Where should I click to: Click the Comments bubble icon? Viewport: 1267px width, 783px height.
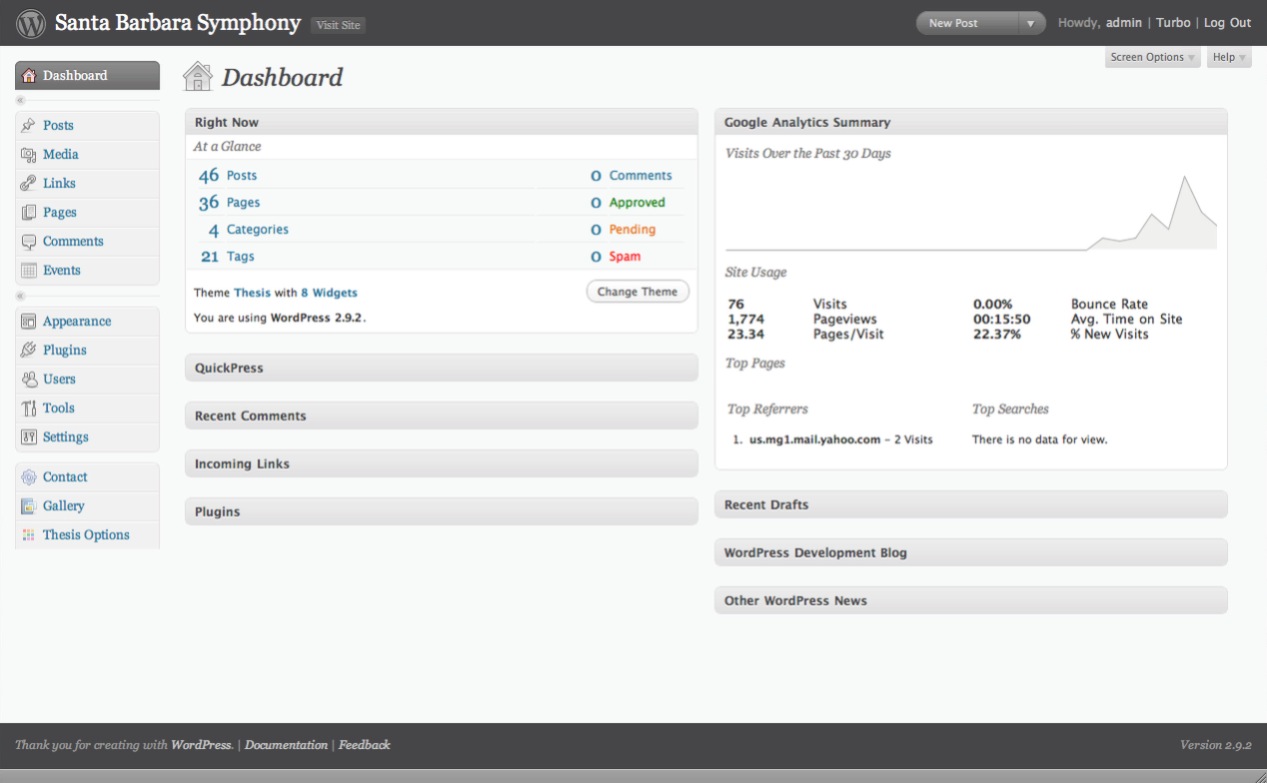tap(29, 242)
